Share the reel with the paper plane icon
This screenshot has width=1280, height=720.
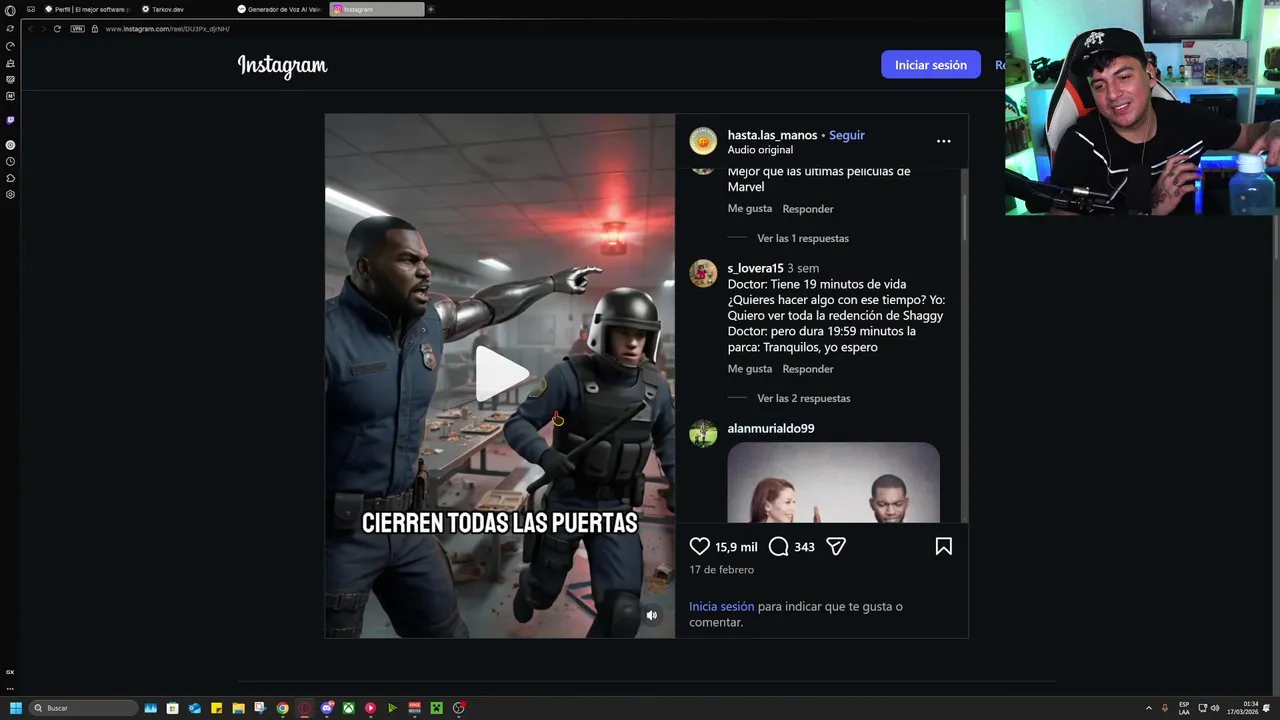coord(836,546)
